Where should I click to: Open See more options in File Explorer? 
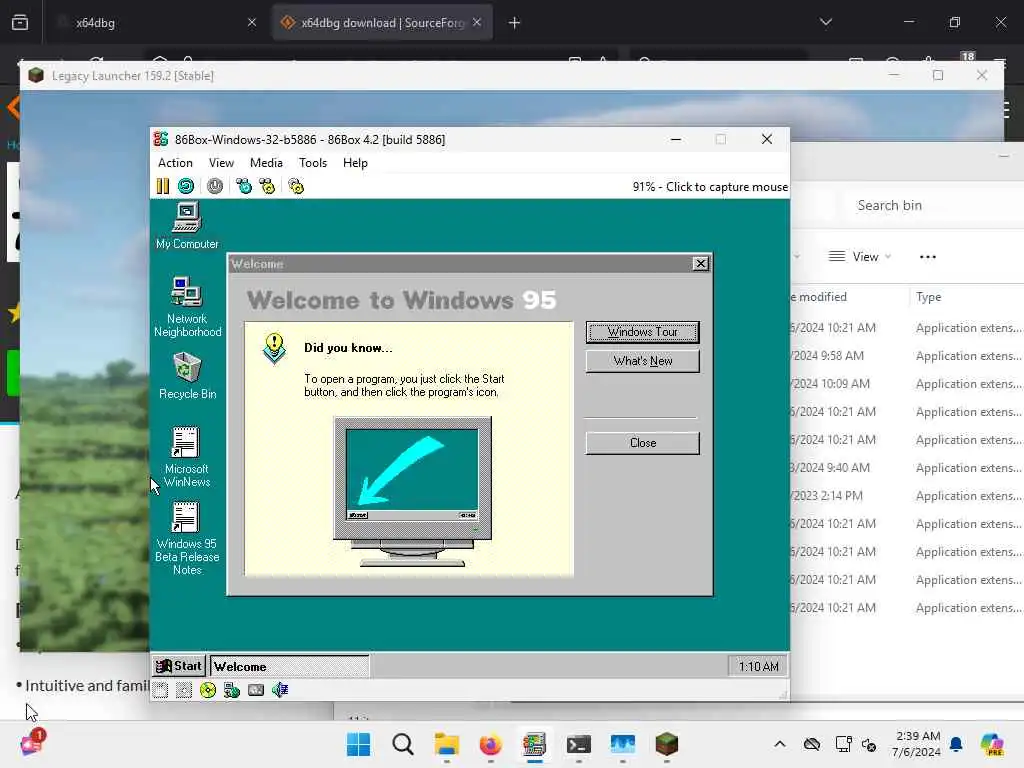[x=928, y=257]
